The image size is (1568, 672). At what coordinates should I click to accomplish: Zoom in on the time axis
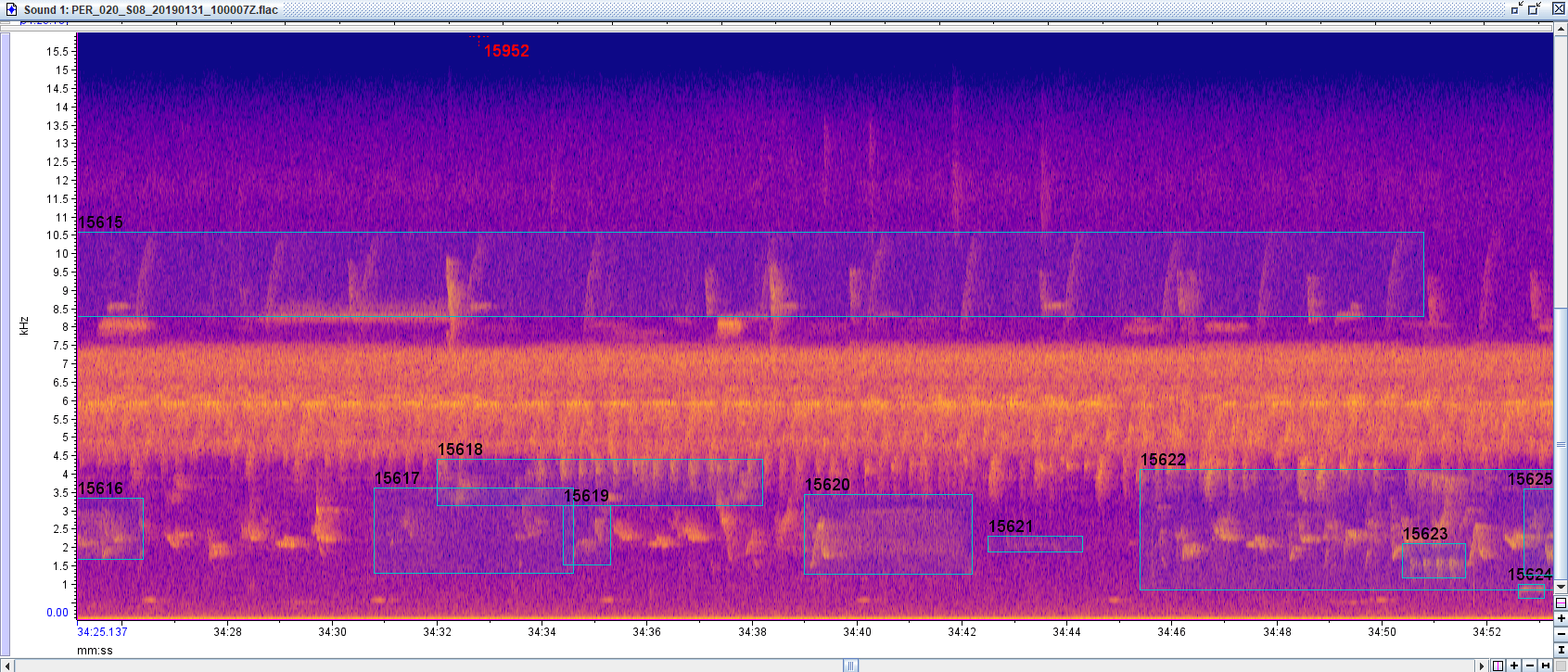pyautogui.click(x=1514, y=666)
